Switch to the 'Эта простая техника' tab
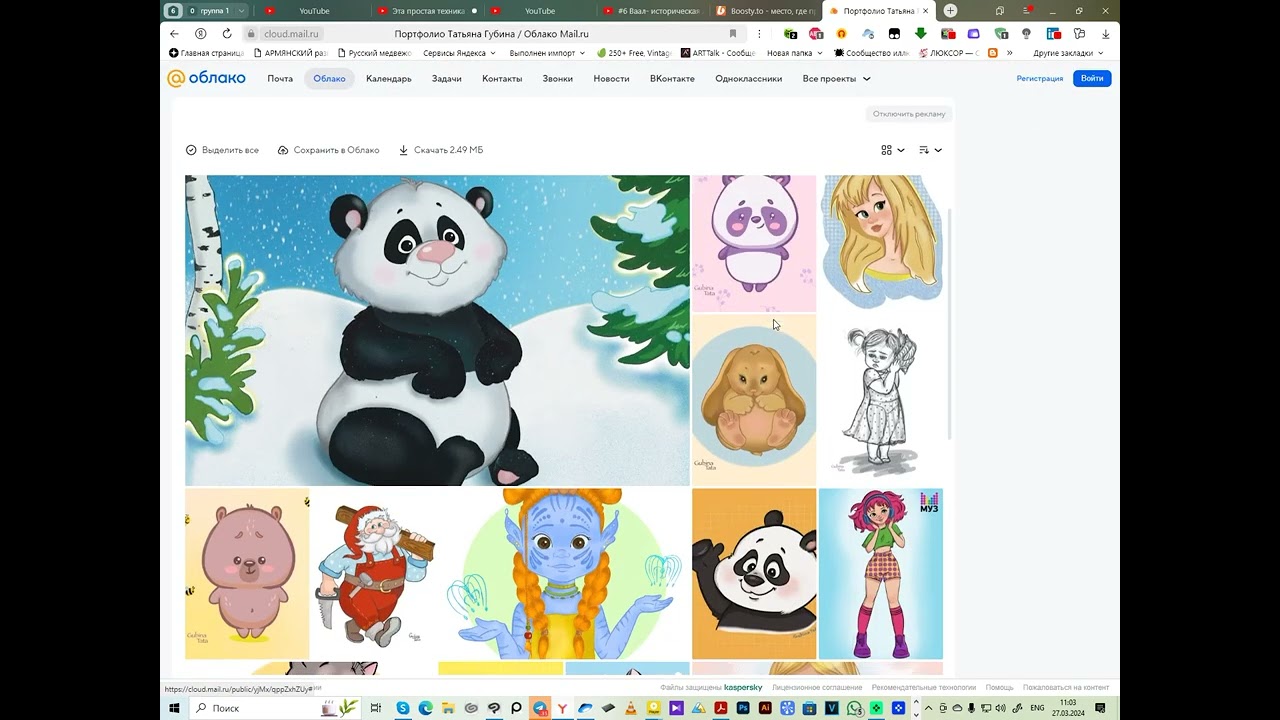Image resolution: width=1280 pixels, height=720 pixels. (x=428, y=11)
